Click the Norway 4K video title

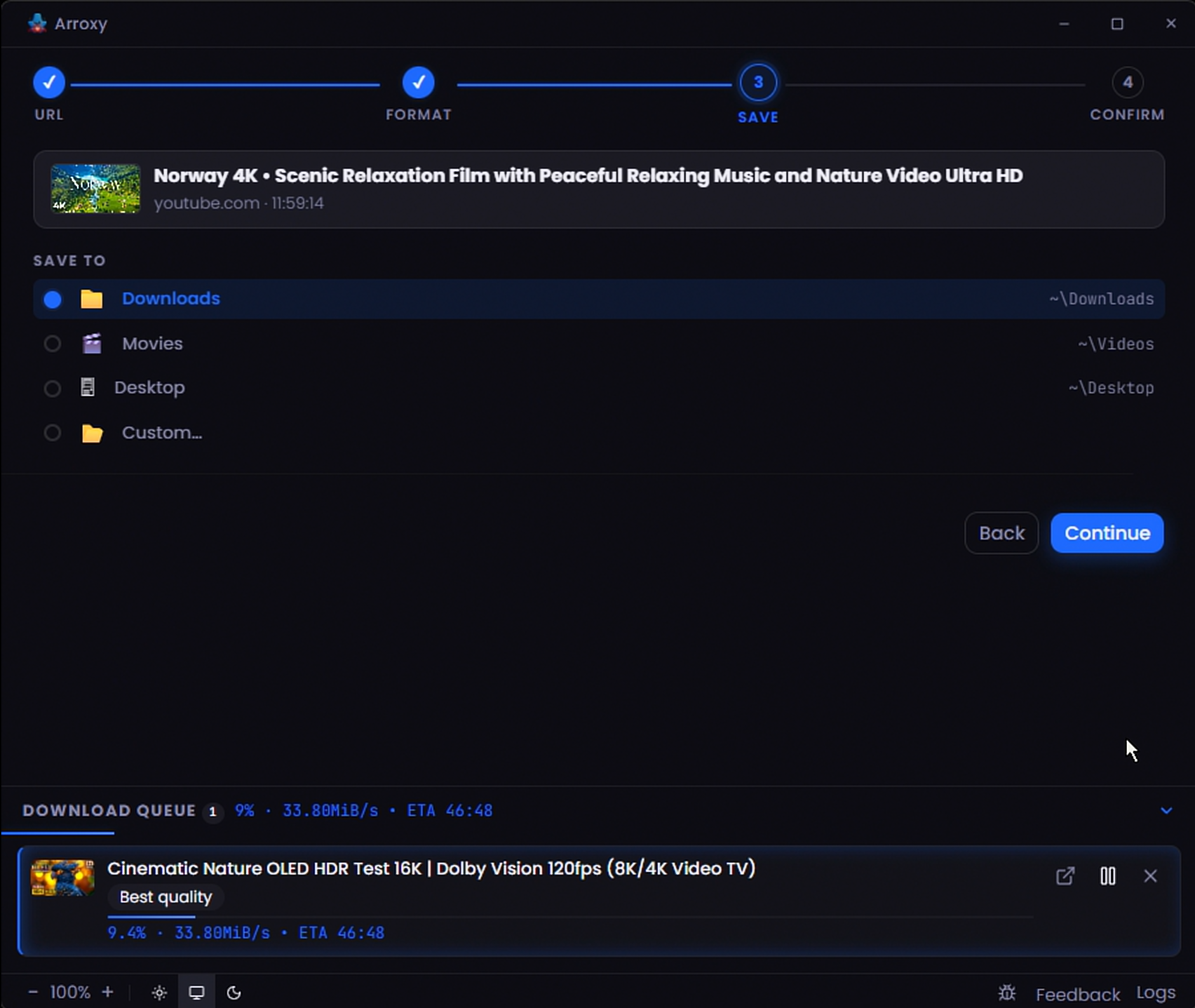[x=588, y=175]
